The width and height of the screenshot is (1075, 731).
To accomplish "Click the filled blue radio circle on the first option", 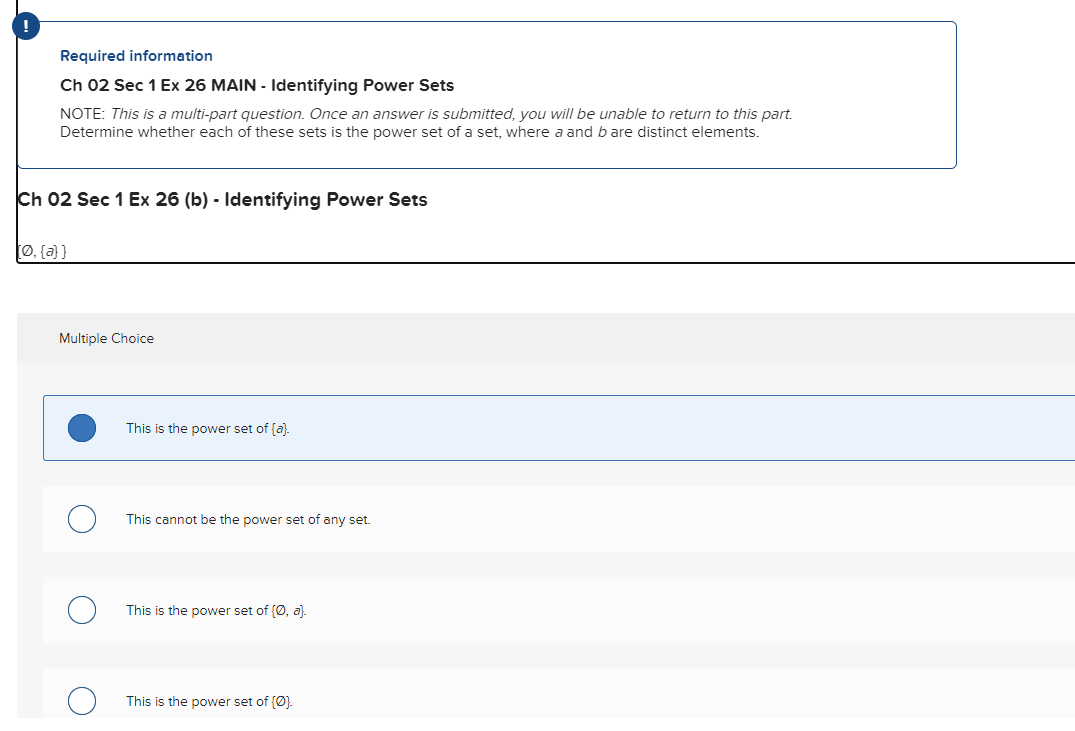I will tap(81, 428).
